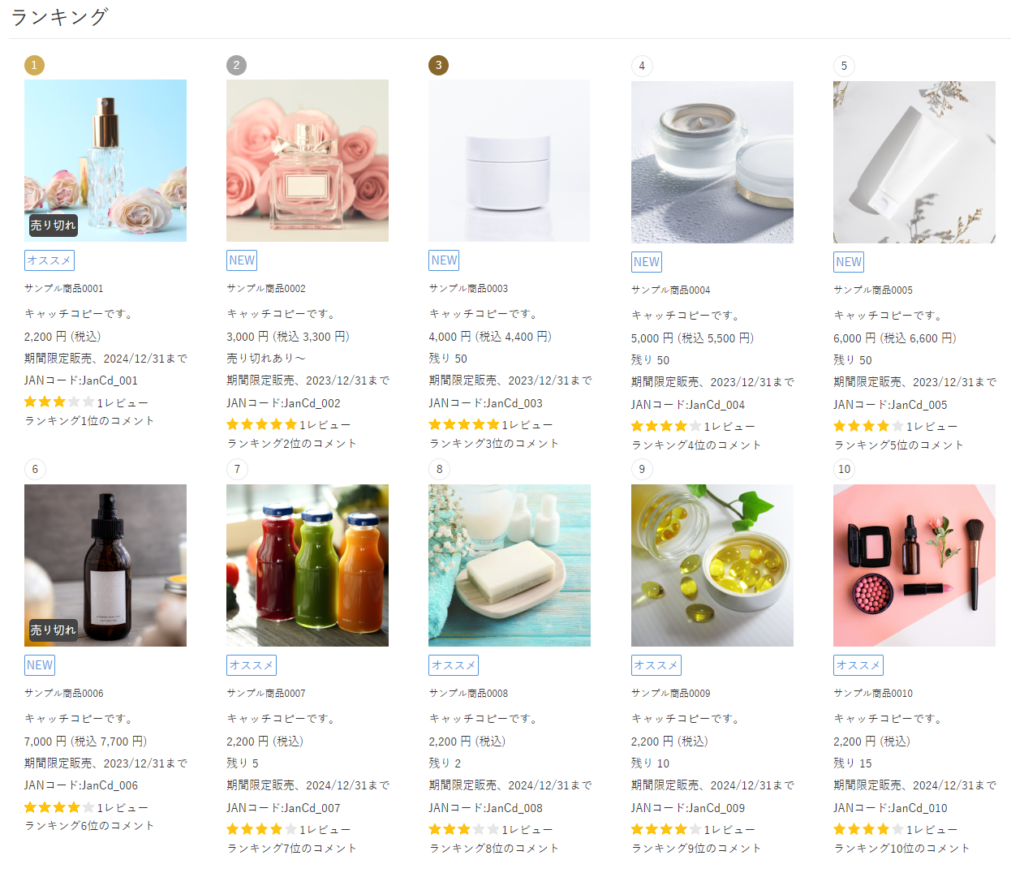Click the silver rank 2 badge
The height and width of the screenshot is (877, 1024).
coord(236,66)
